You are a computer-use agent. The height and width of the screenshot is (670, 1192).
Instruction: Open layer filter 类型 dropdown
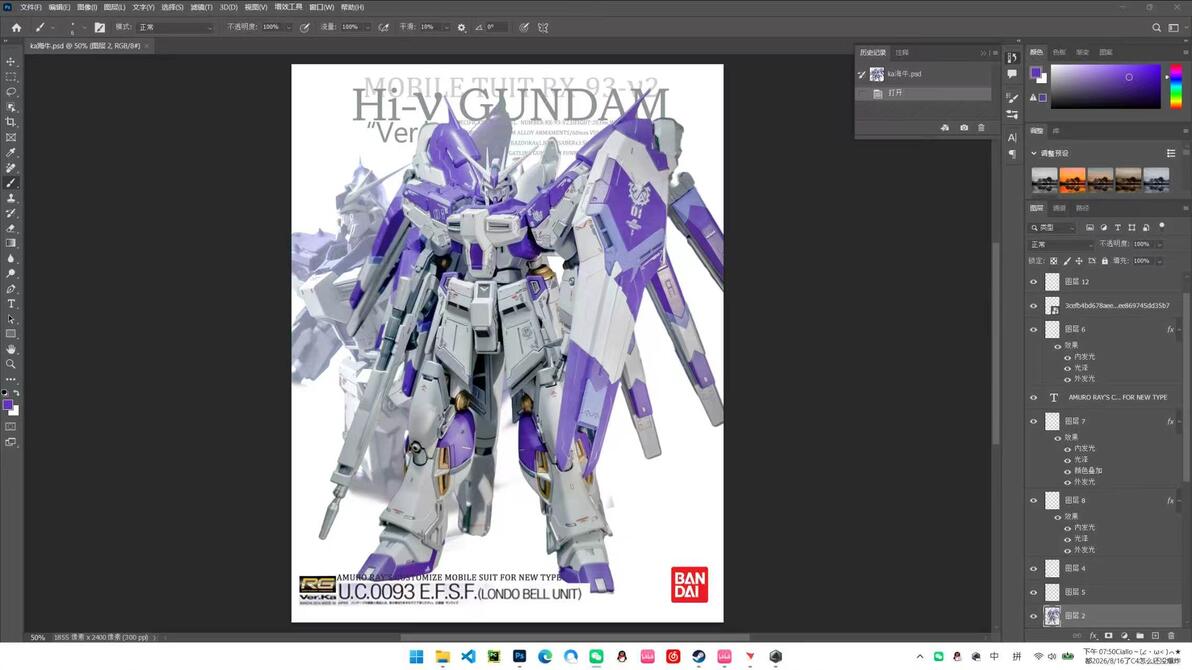[1053, 227]
